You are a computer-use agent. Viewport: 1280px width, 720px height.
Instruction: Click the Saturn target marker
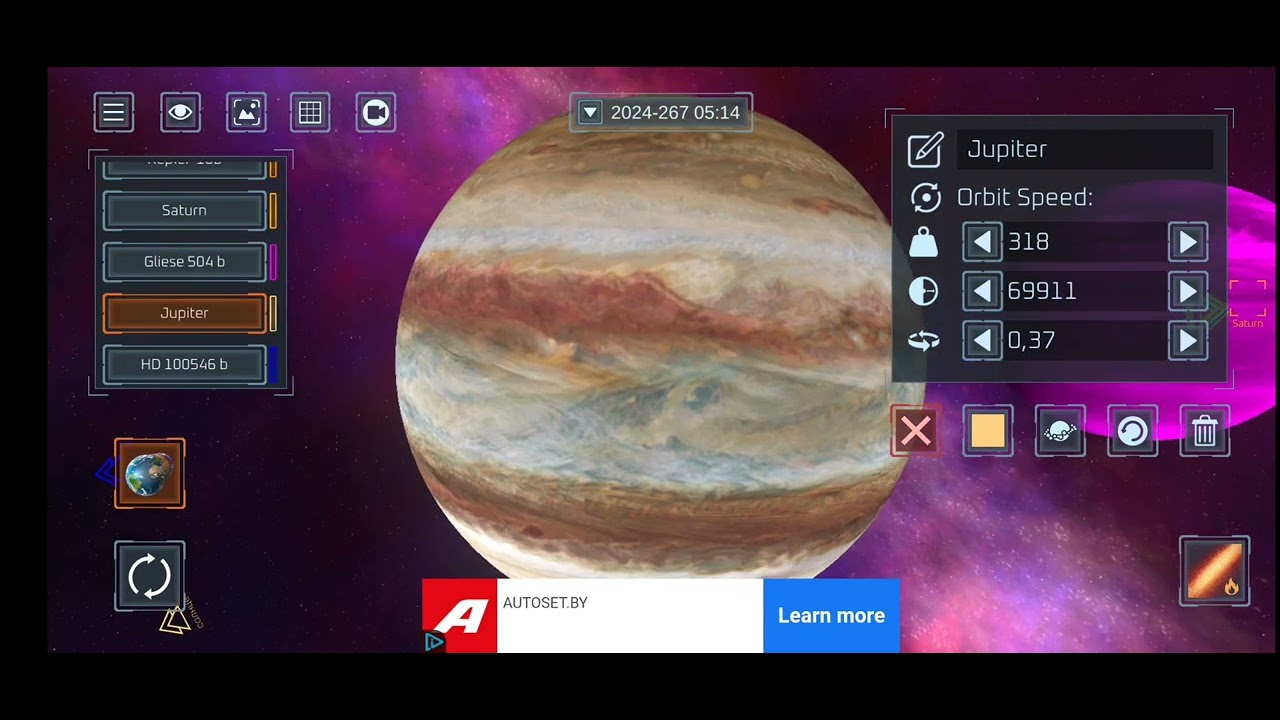pos(1247,304)
